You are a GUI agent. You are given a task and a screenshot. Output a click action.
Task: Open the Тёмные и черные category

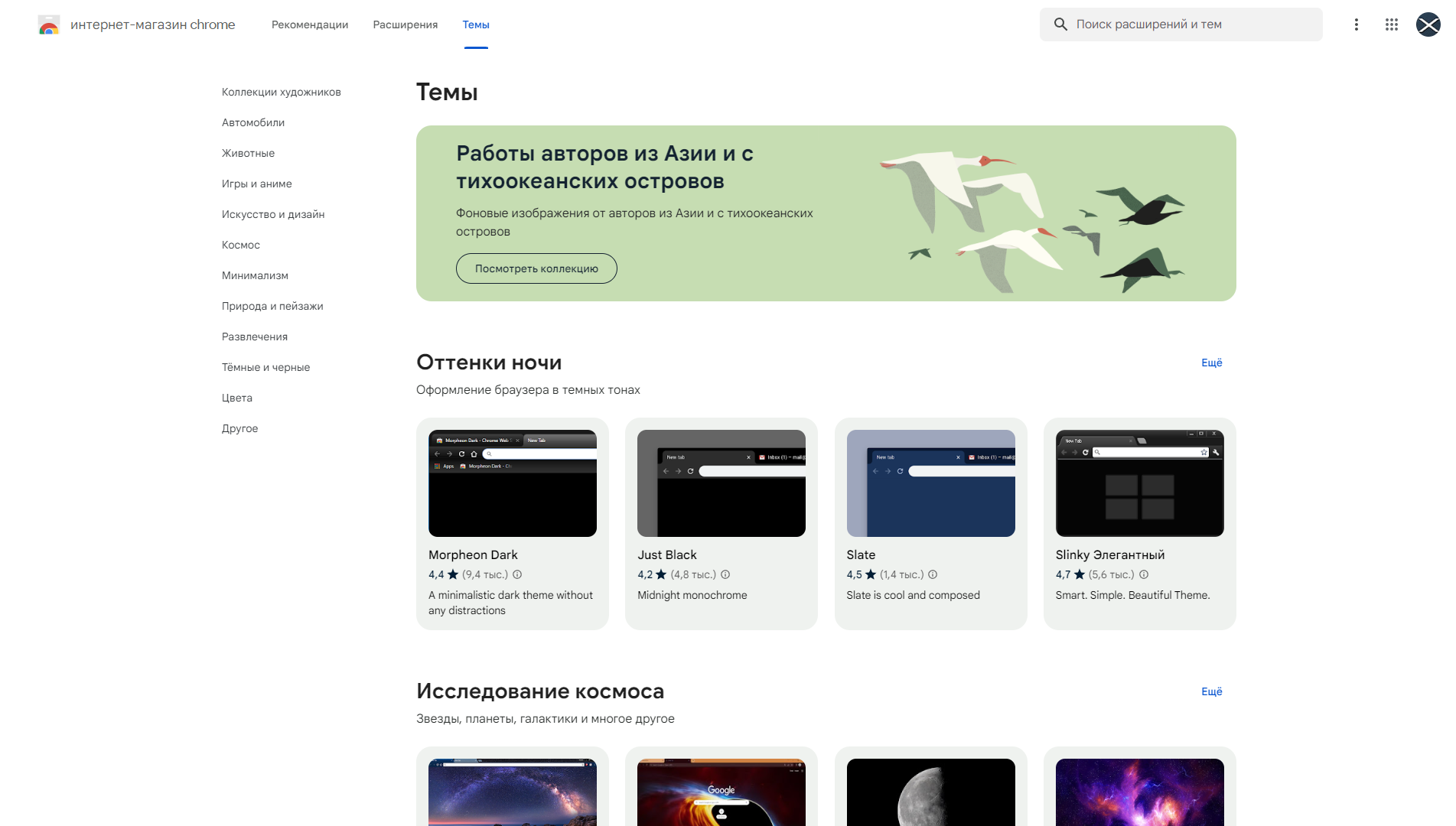[x=265, y=367]
